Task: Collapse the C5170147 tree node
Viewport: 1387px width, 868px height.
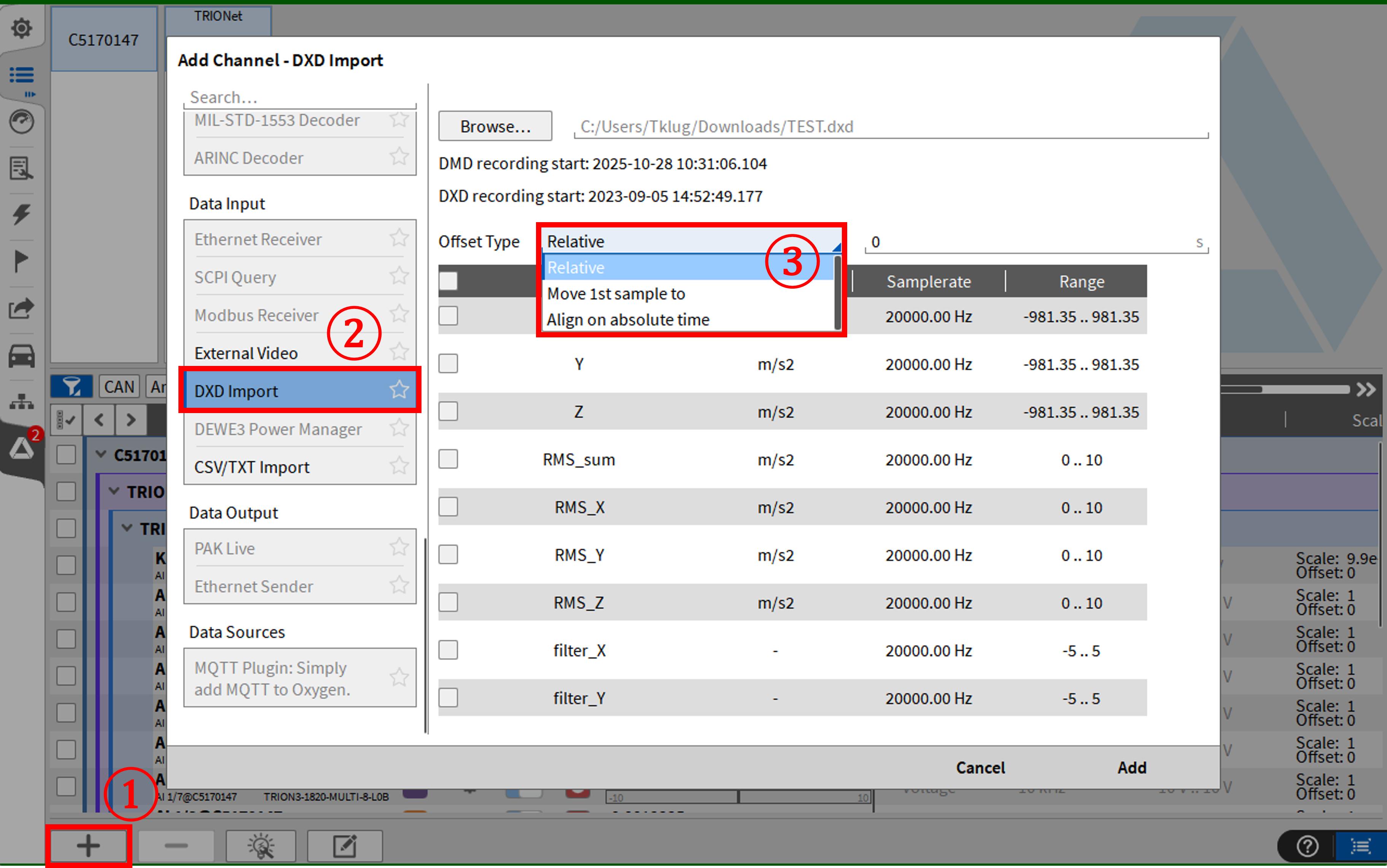Action: coord(102,455)
